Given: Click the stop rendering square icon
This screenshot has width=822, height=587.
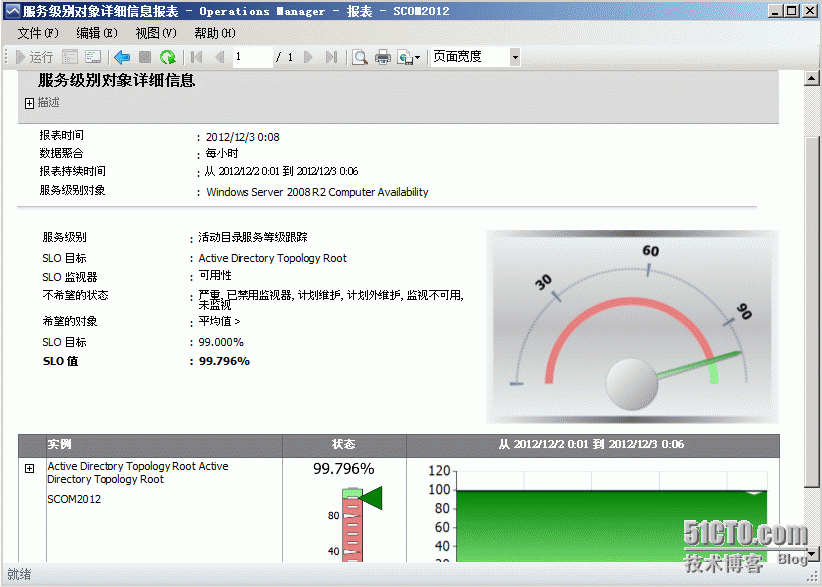Looking at the screenshot, I should click(x=145, y=57).
